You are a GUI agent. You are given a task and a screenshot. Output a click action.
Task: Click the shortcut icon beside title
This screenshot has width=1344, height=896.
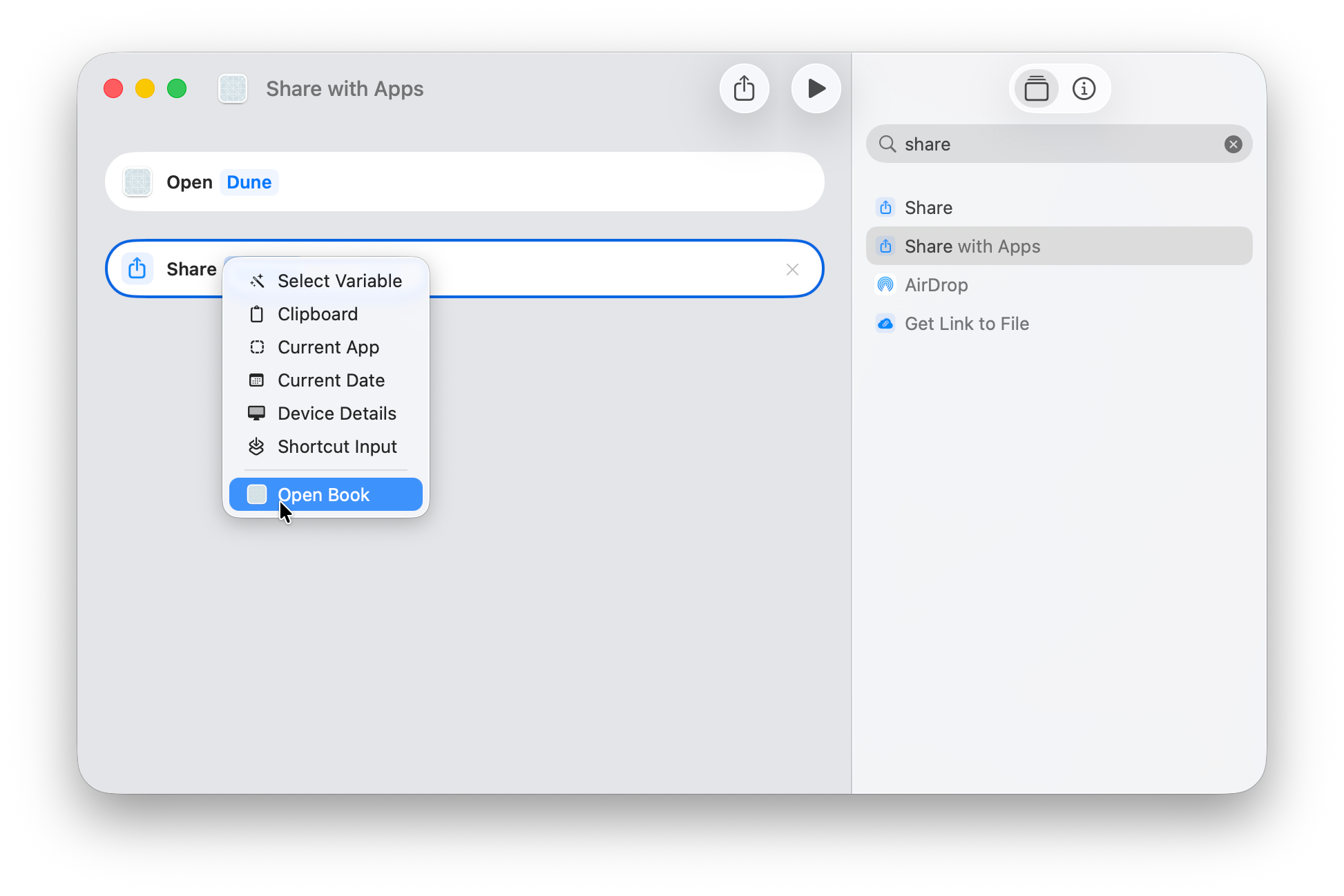[233, 89]
